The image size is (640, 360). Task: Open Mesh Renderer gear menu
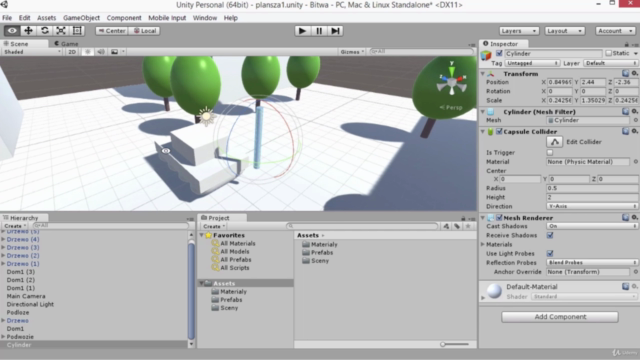point(635,218)
